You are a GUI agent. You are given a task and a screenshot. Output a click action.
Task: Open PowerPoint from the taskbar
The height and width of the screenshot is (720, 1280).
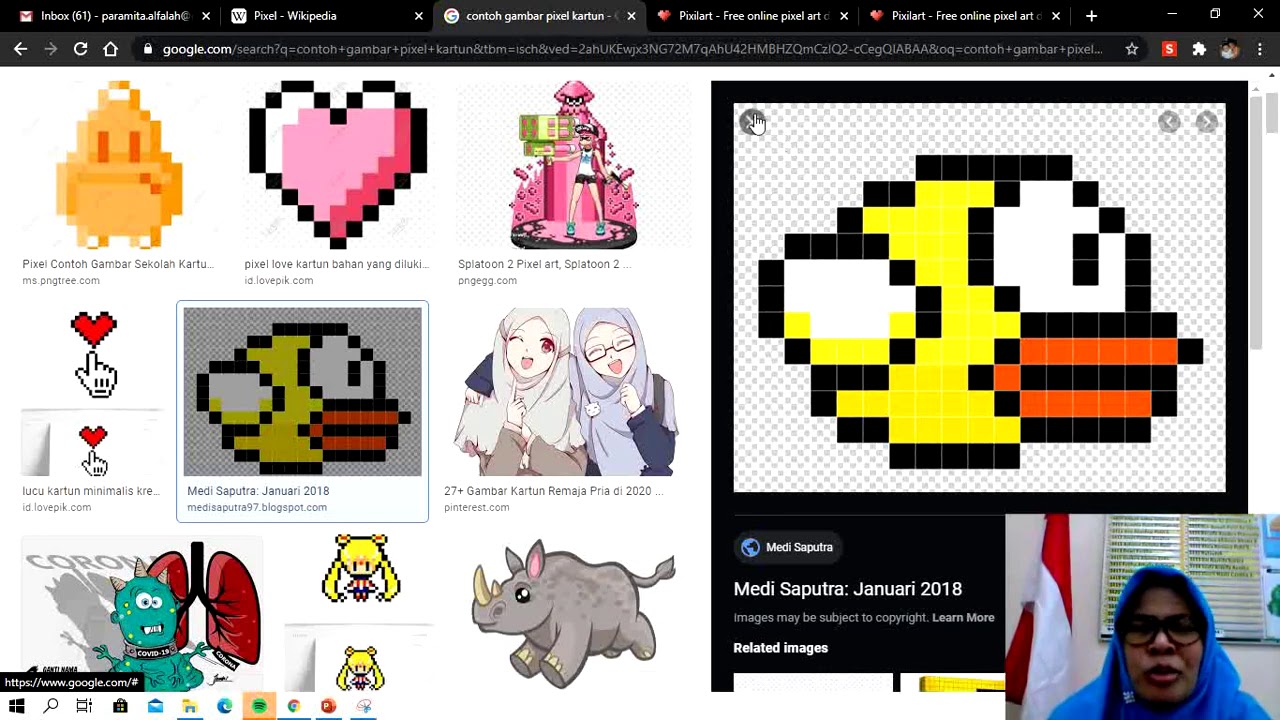(x=328, y=706)
